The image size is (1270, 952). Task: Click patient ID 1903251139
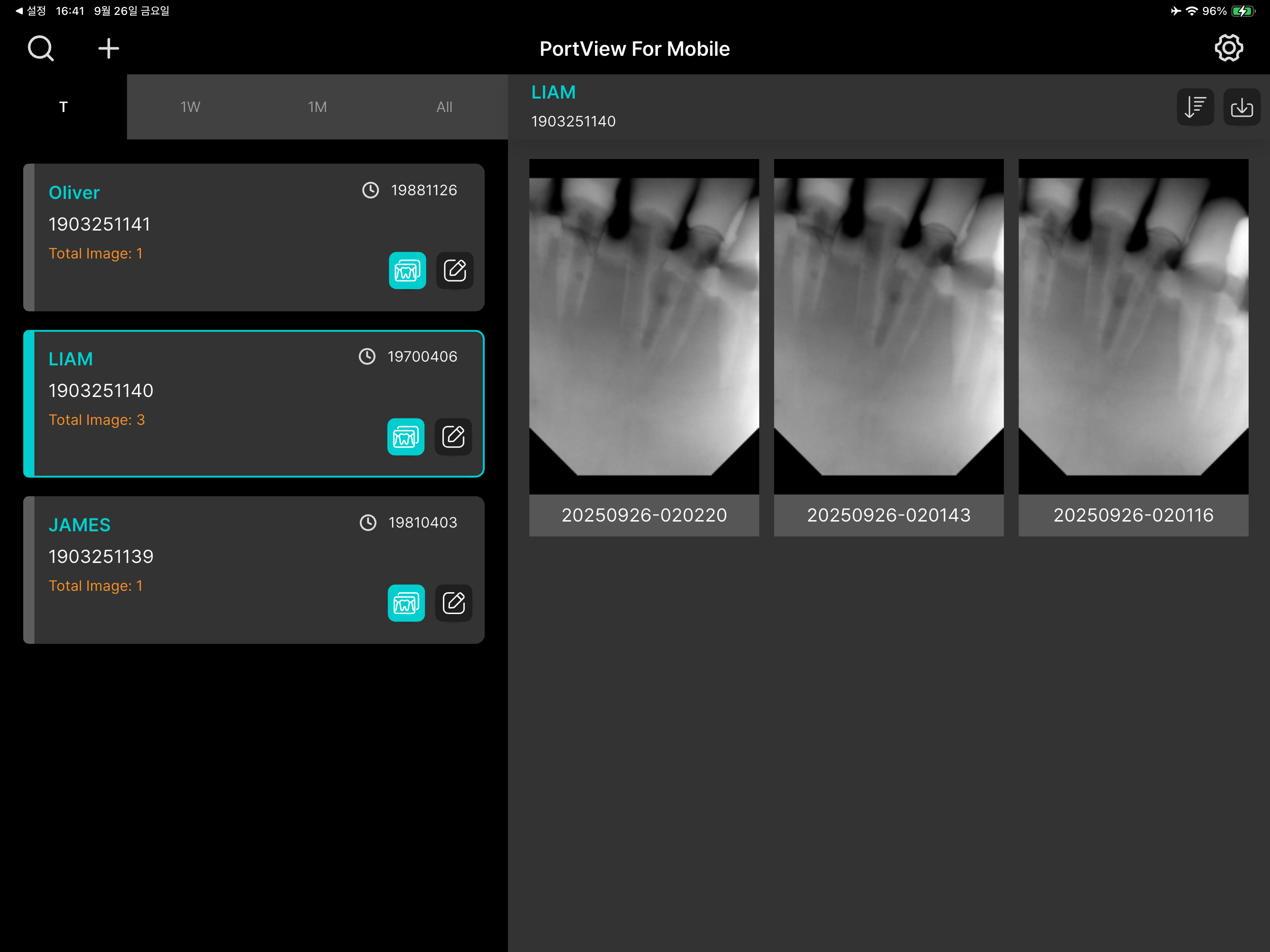pyautogui.click(x=101, y=556)
